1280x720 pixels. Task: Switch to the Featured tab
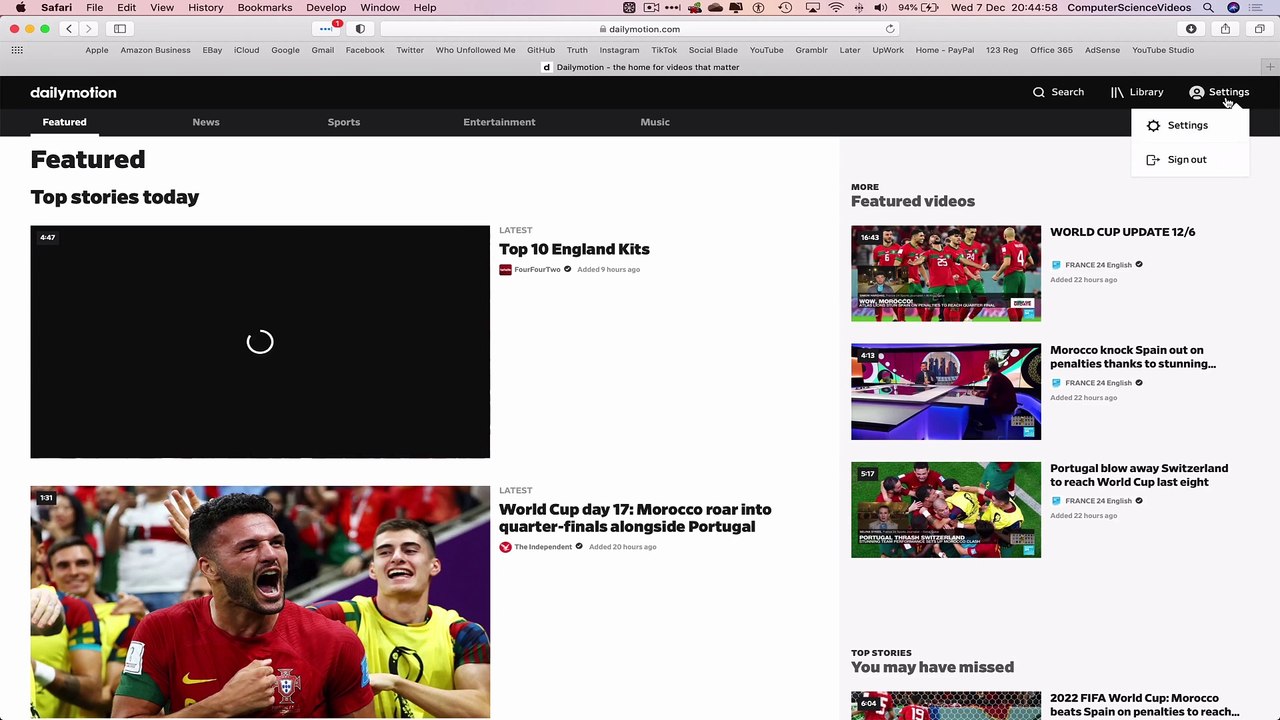(64, 122)
